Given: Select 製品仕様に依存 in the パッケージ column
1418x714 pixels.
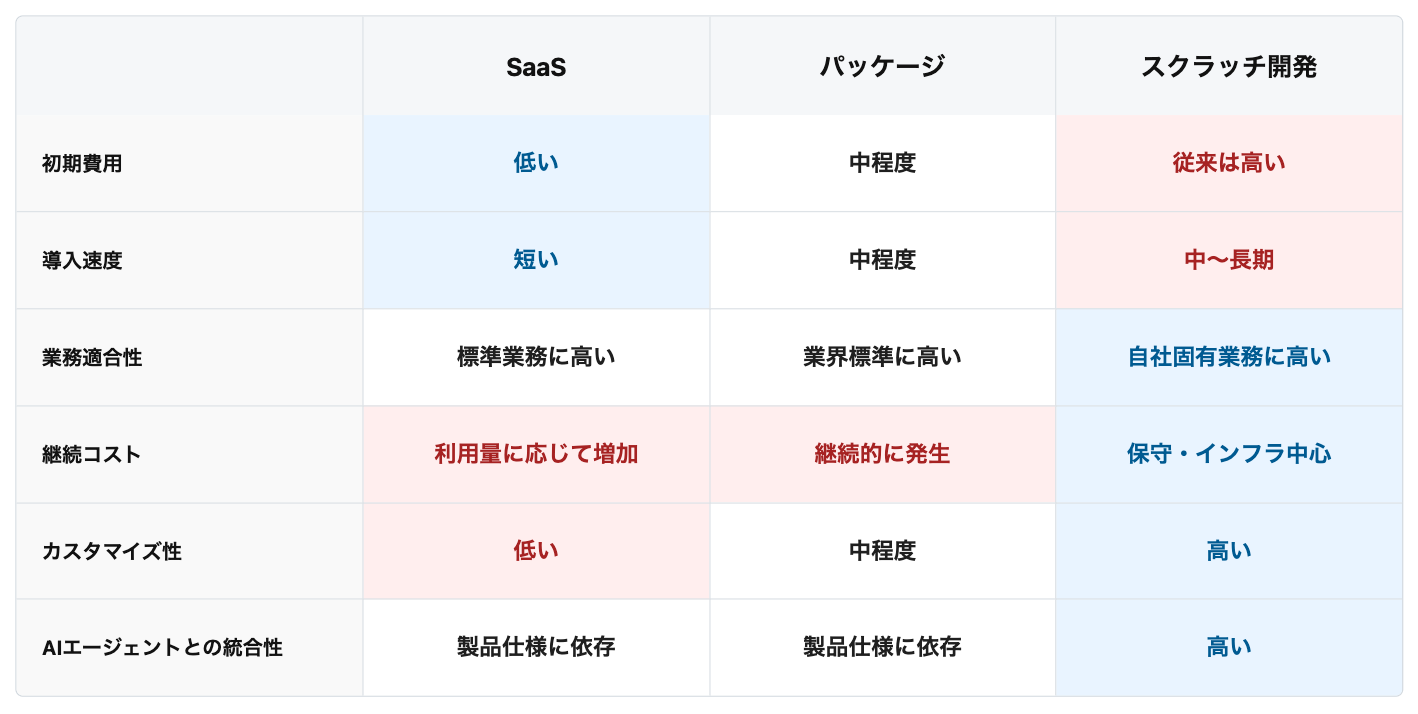Looking at the screenshot, I should click(882, 647).
